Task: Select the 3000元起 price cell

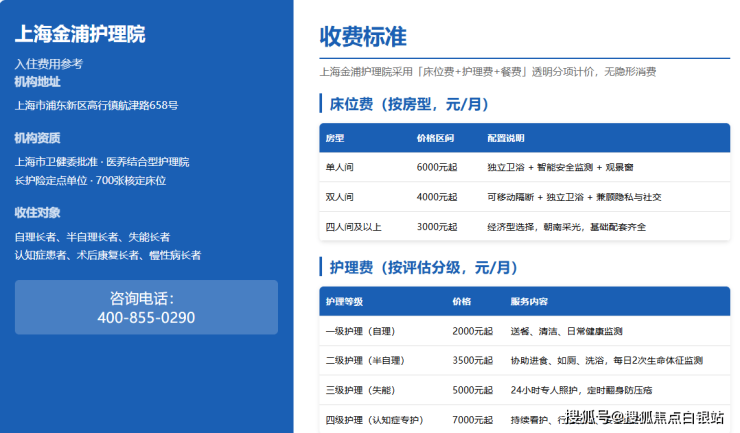Action: 437,227
